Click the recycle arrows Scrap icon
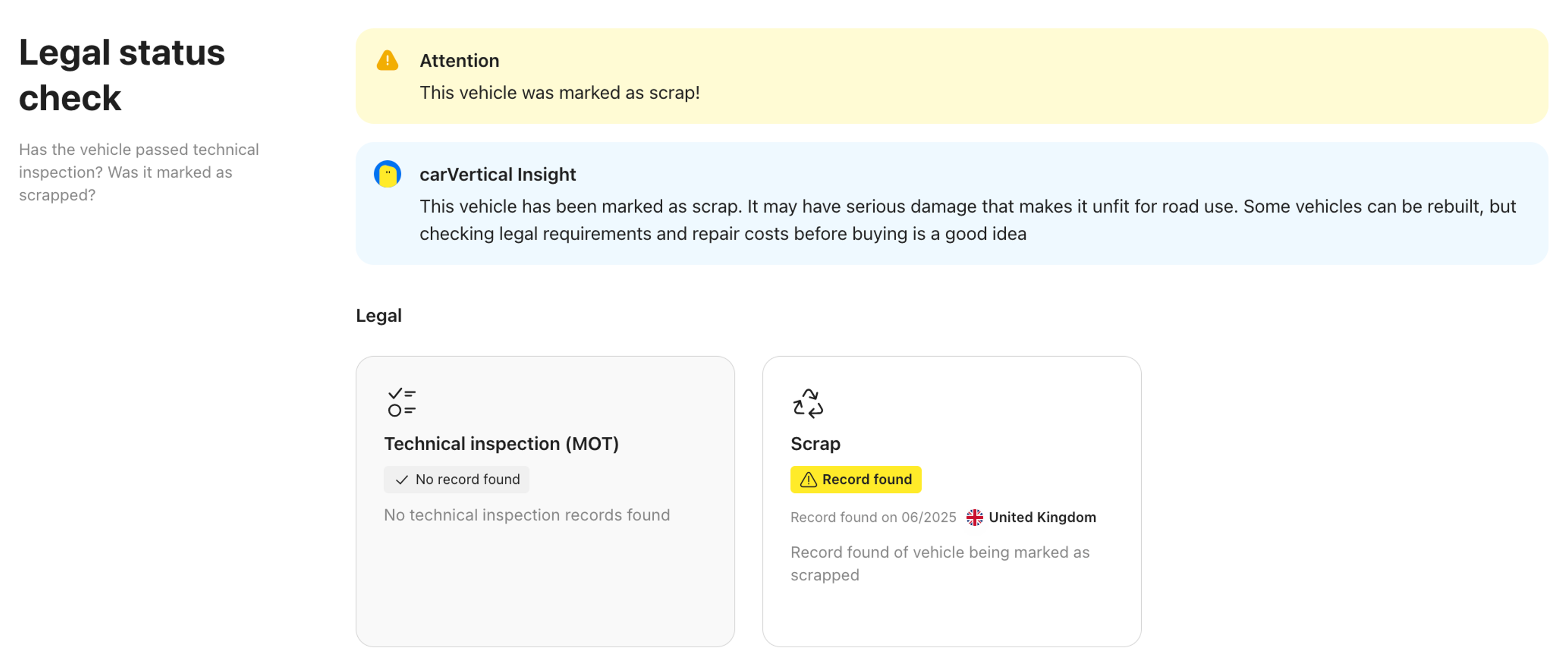Viewport: 1568px width, 669px height. (x=808, y=403)
